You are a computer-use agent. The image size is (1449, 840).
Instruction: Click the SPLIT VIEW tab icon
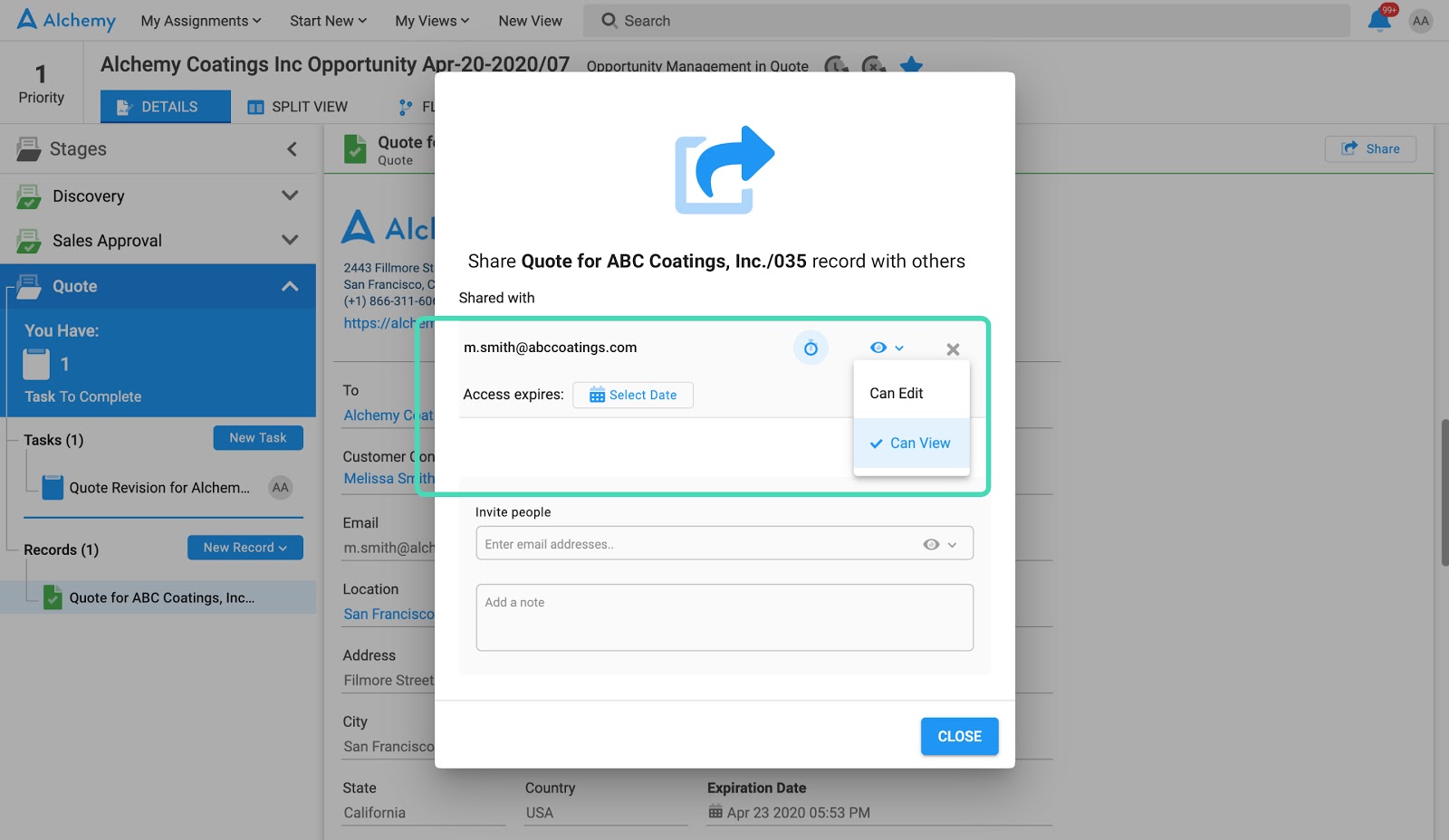[255, 107]
